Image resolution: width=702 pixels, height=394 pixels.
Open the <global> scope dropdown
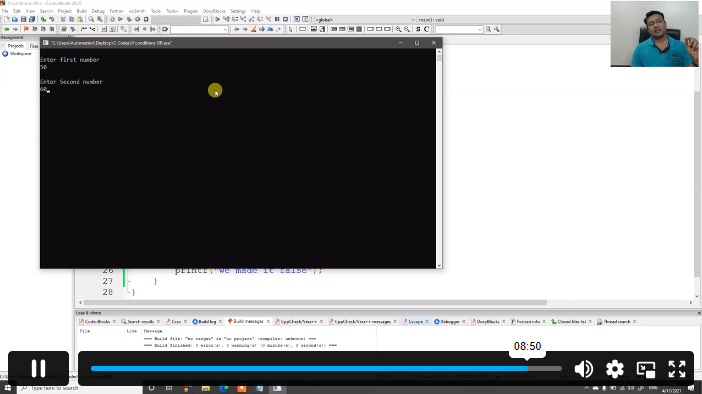pyautogui.click(x=365, y=20)
